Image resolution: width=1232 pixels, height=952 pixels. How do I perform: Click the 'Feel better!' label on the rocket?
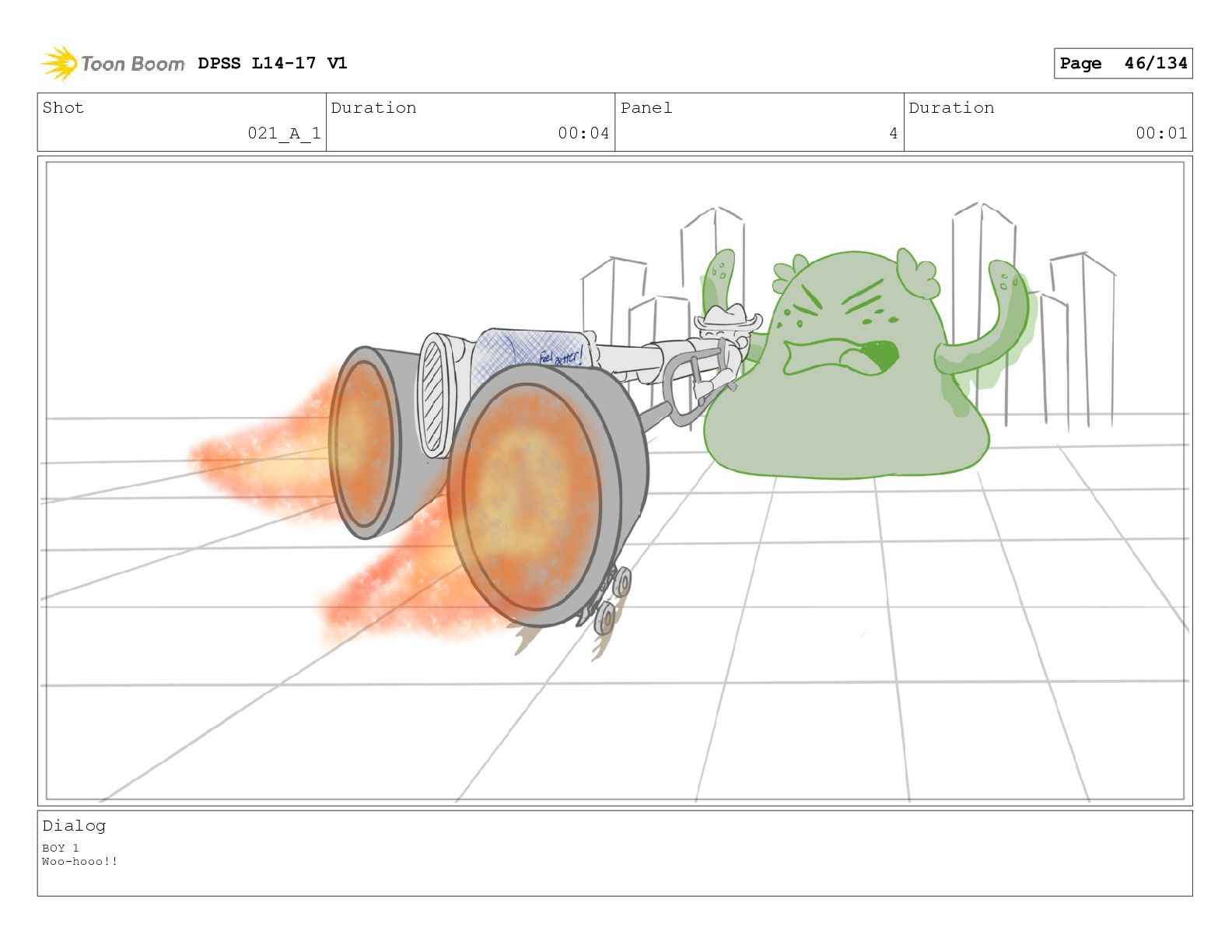tap(562, 357)
